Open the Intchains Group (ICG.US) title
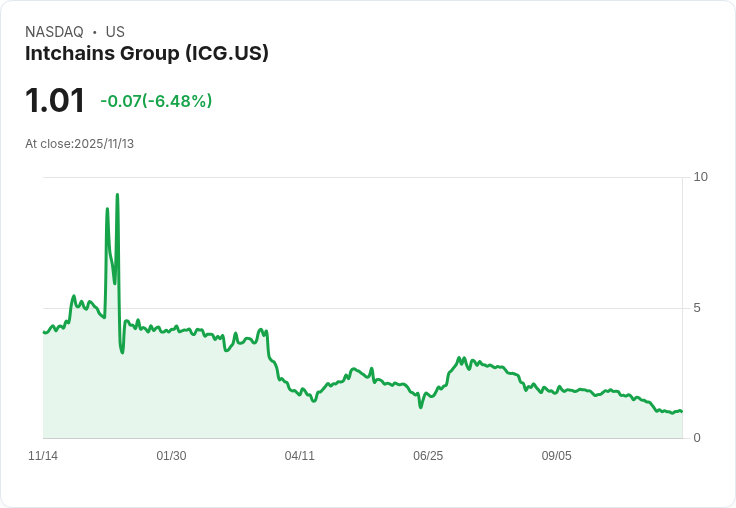Screen dimensions: 736x508 coord(147,54)
